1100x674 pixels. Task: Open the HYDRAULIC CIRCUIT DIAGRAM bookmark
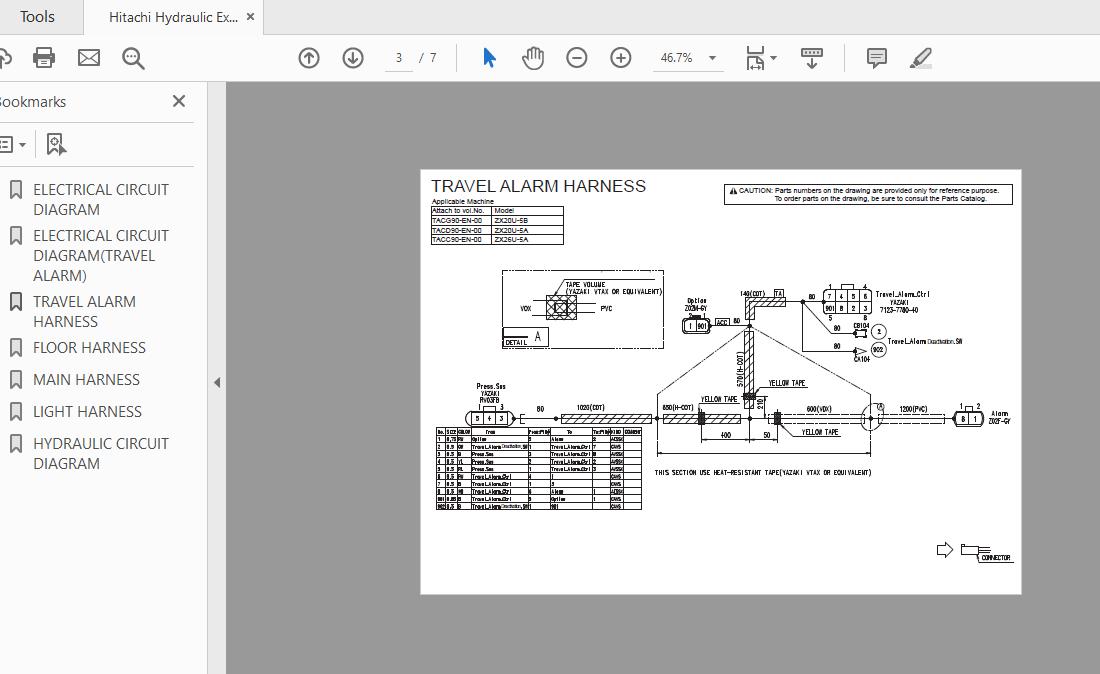pos(101,453)
